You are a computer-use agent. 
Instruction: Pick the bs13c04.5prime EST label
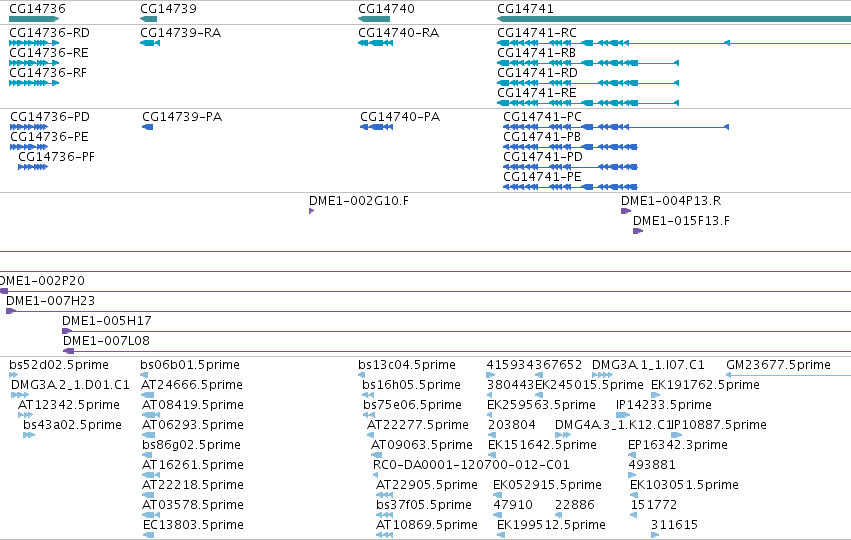[407, 365]
